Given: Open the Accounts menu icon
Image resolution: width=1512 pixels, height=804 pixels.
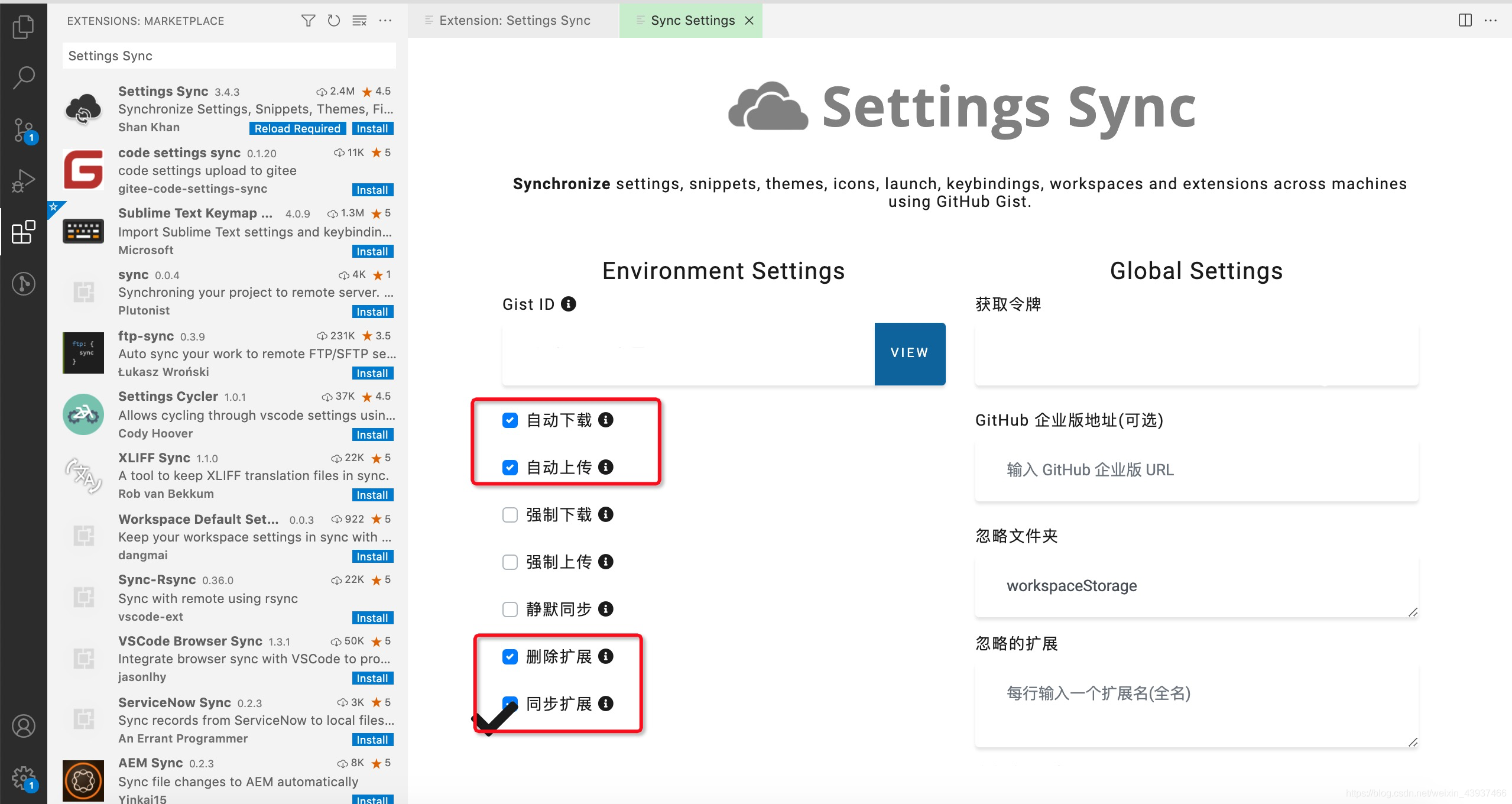Looking at the screenshot, I should click(x=23, y=725).
